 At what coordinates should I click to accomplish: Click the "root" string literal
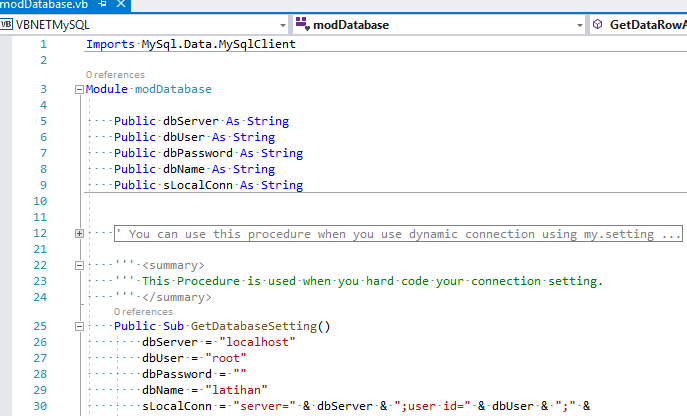point(226,358)
